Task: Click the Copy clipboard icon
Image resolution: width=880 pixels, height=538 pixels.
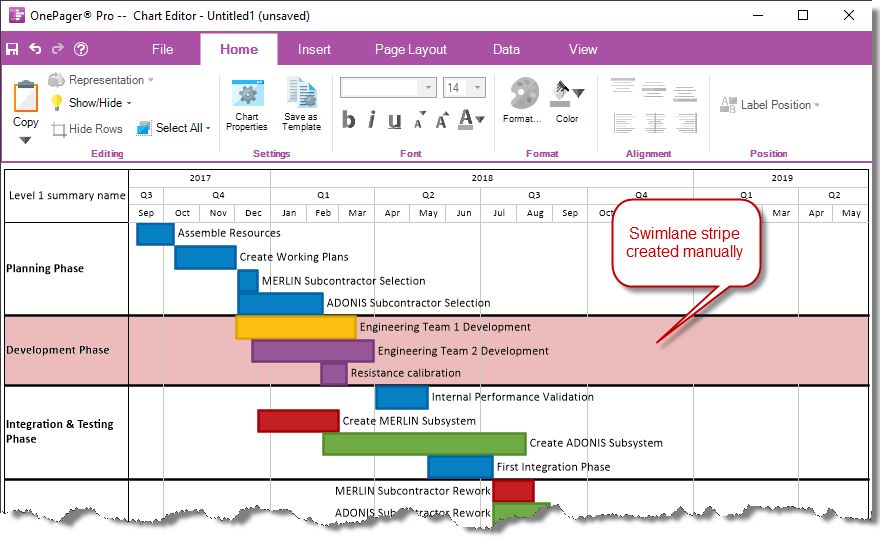Action: tap(26, 96)
